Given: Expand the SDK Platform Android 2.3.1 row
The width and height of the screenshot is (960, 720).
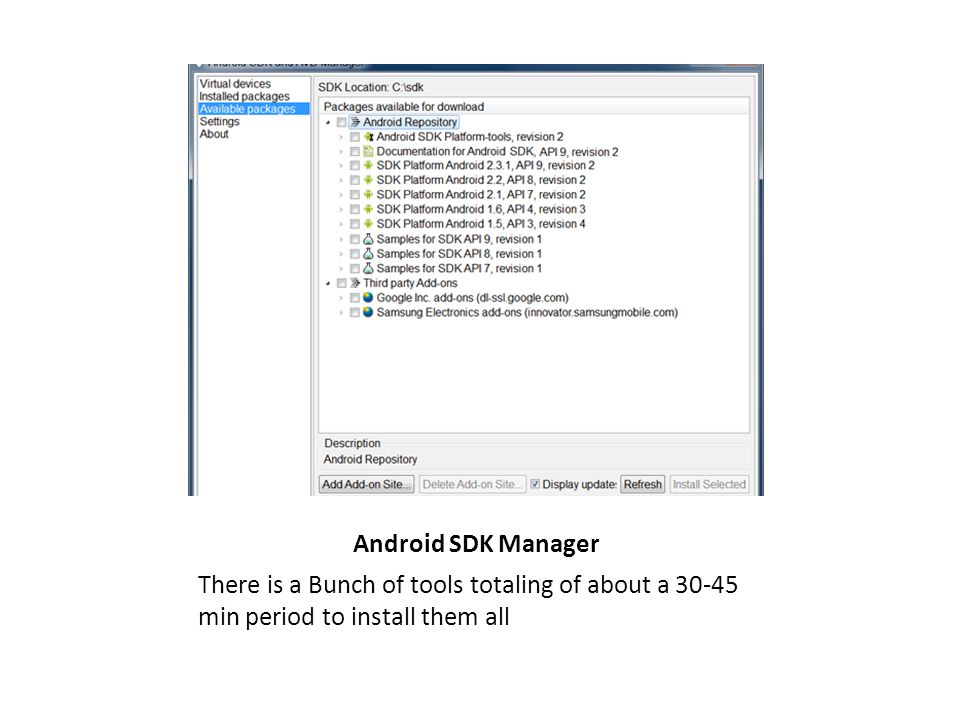Looking at the screenshot, I should coord(342,166).
